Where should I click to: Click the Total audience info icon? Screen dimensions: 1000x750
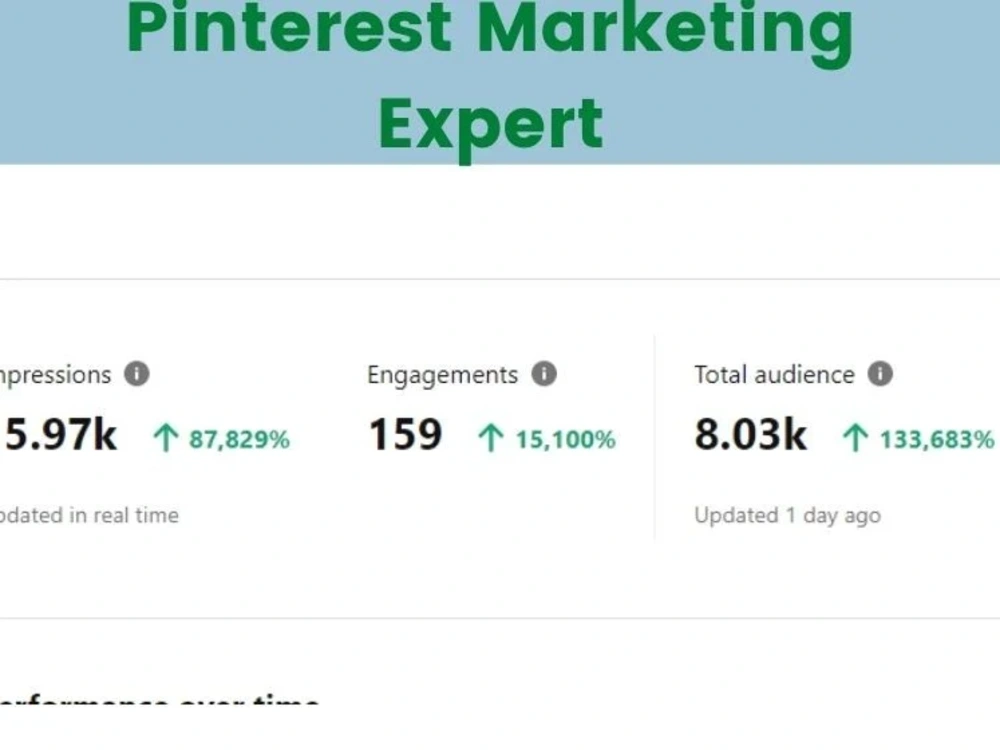[x=880, y=374]
